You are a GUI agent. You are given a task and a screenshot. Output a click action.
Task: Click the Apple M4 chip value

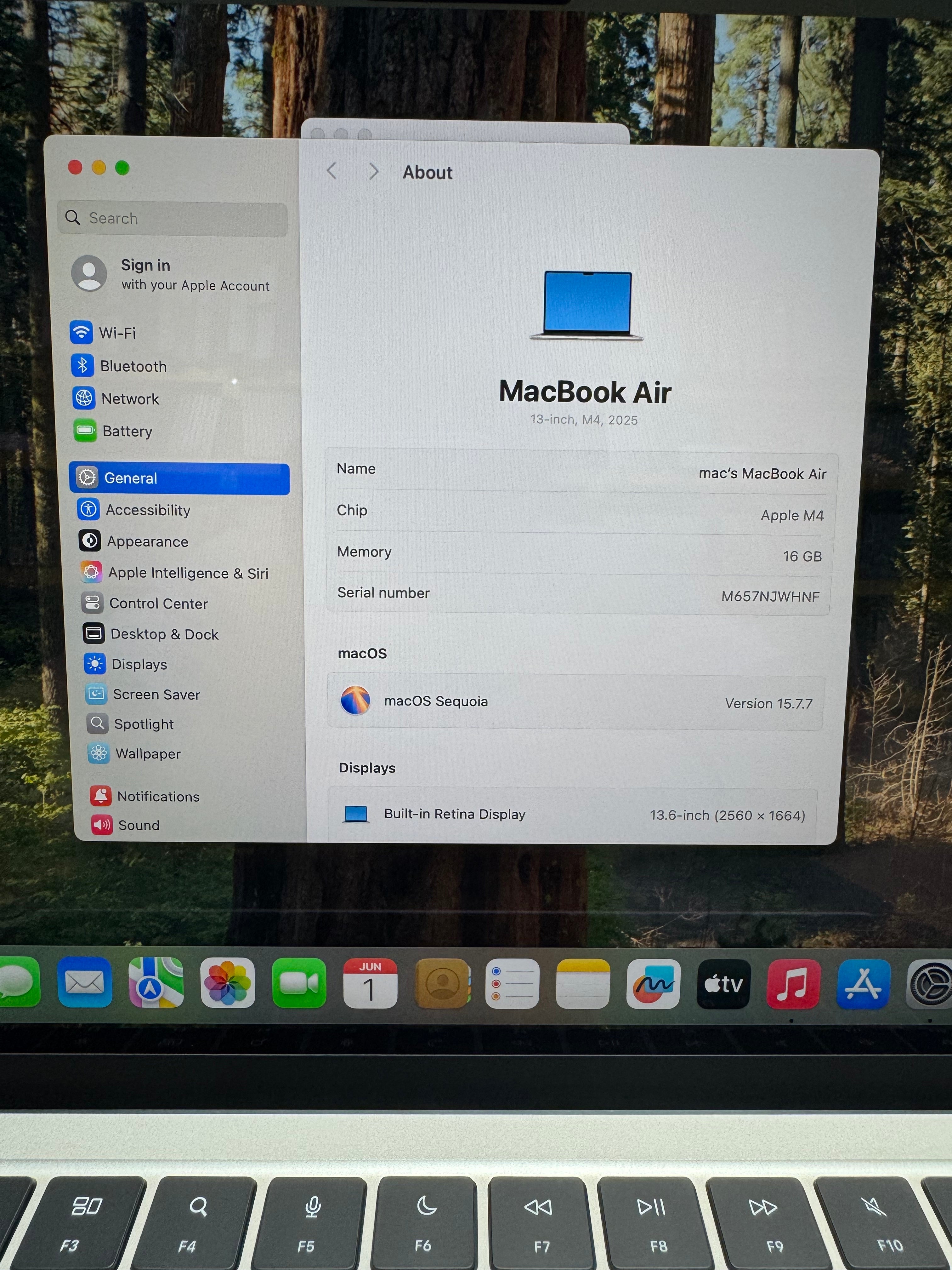pos(792,516)
